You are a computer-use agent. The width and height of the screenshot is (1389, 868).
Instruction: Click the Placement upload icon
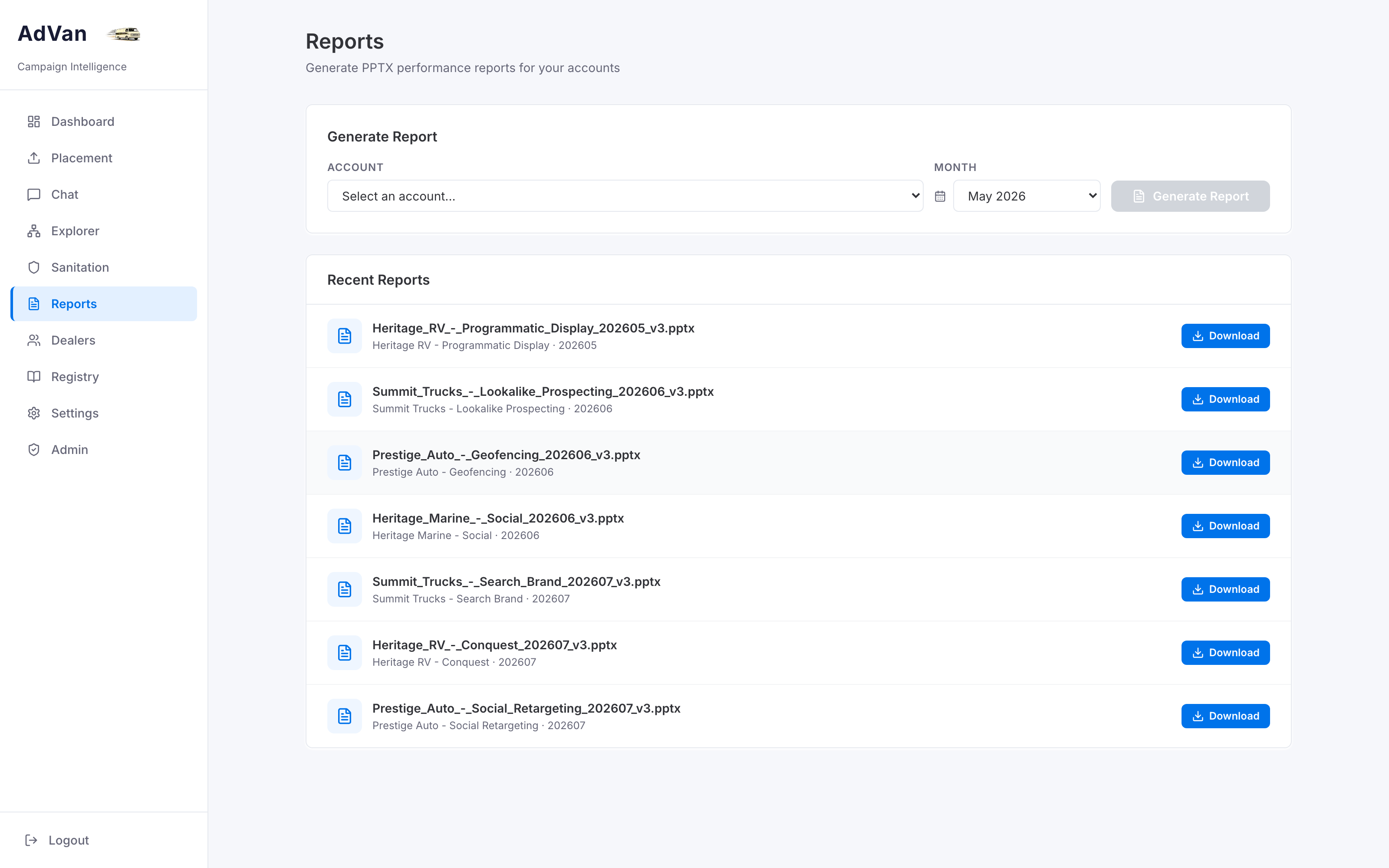[34, 158]
